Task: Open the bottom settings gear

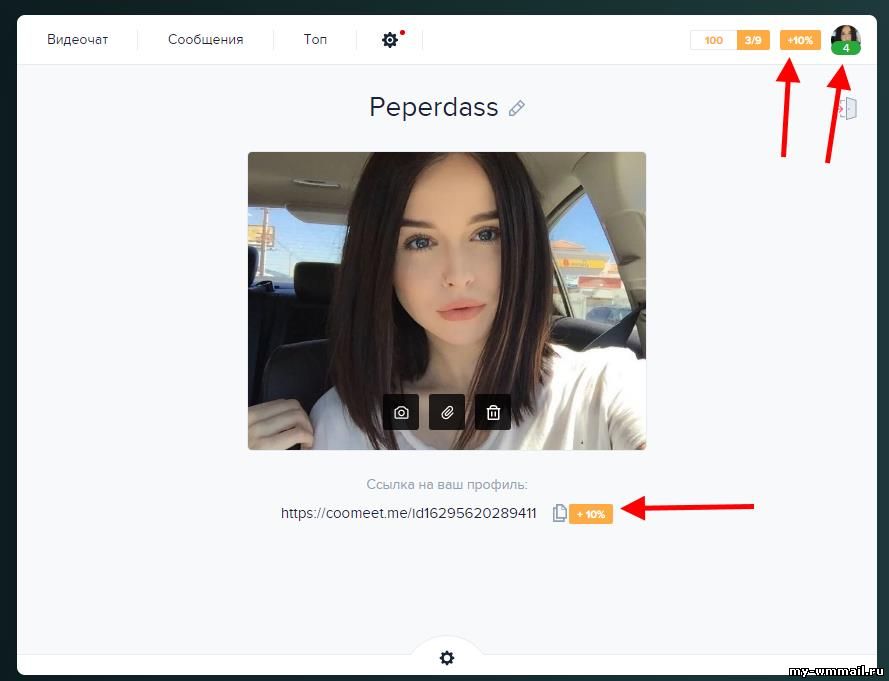Action: tap(447, 658)
